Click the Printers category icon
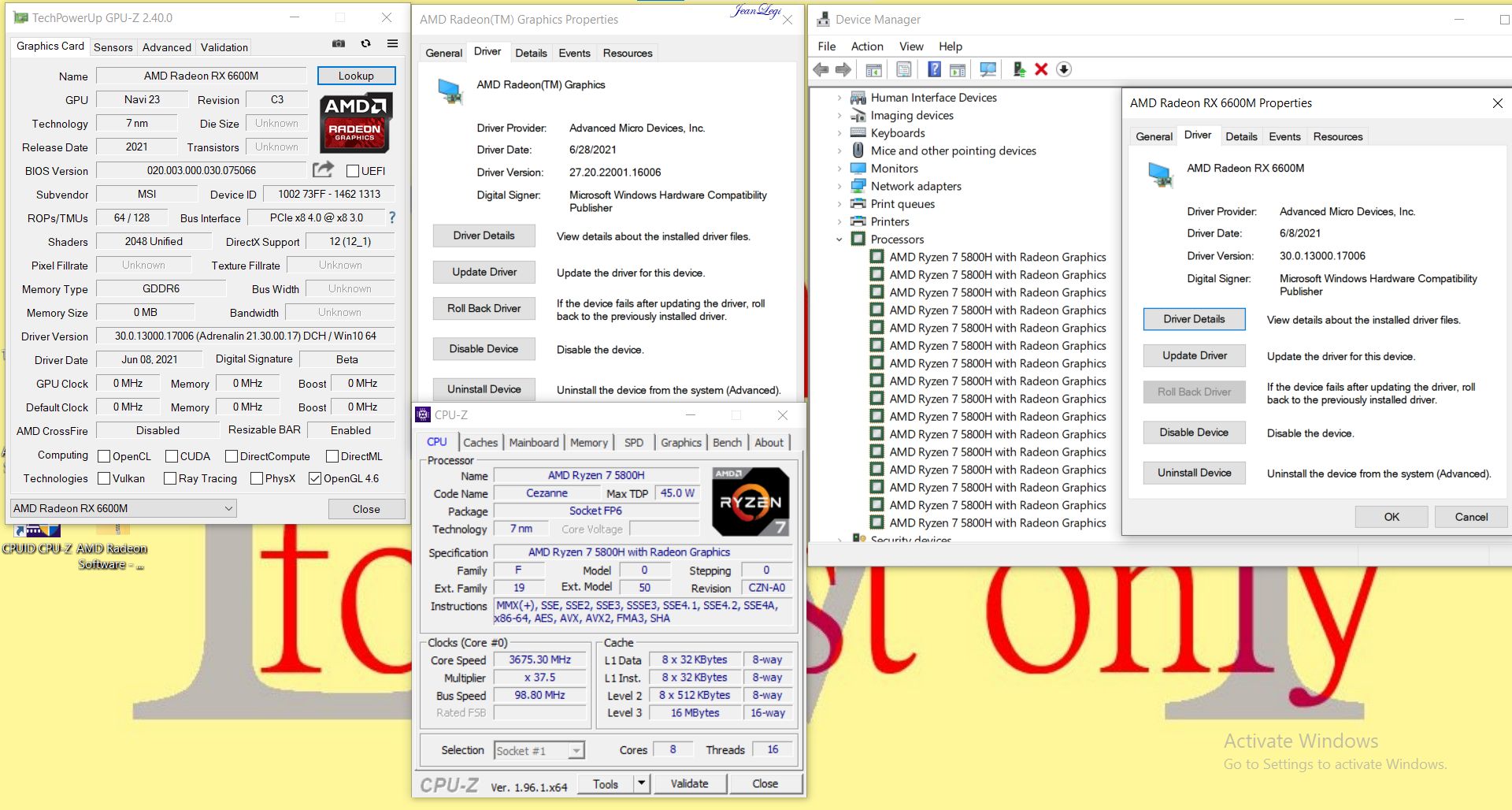 (x=858, y=221)
